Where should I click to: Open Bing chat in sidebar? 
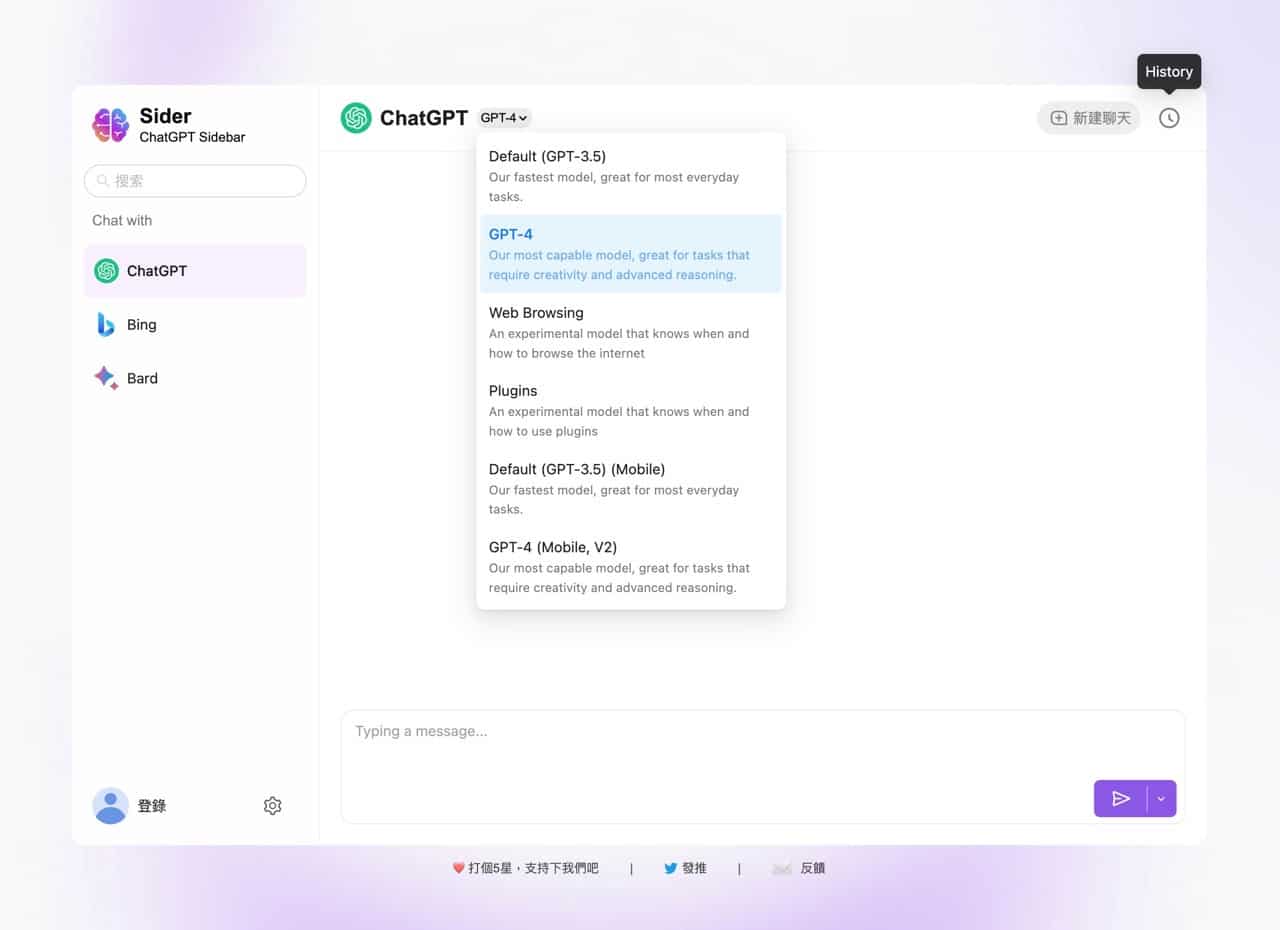point(195,325)
